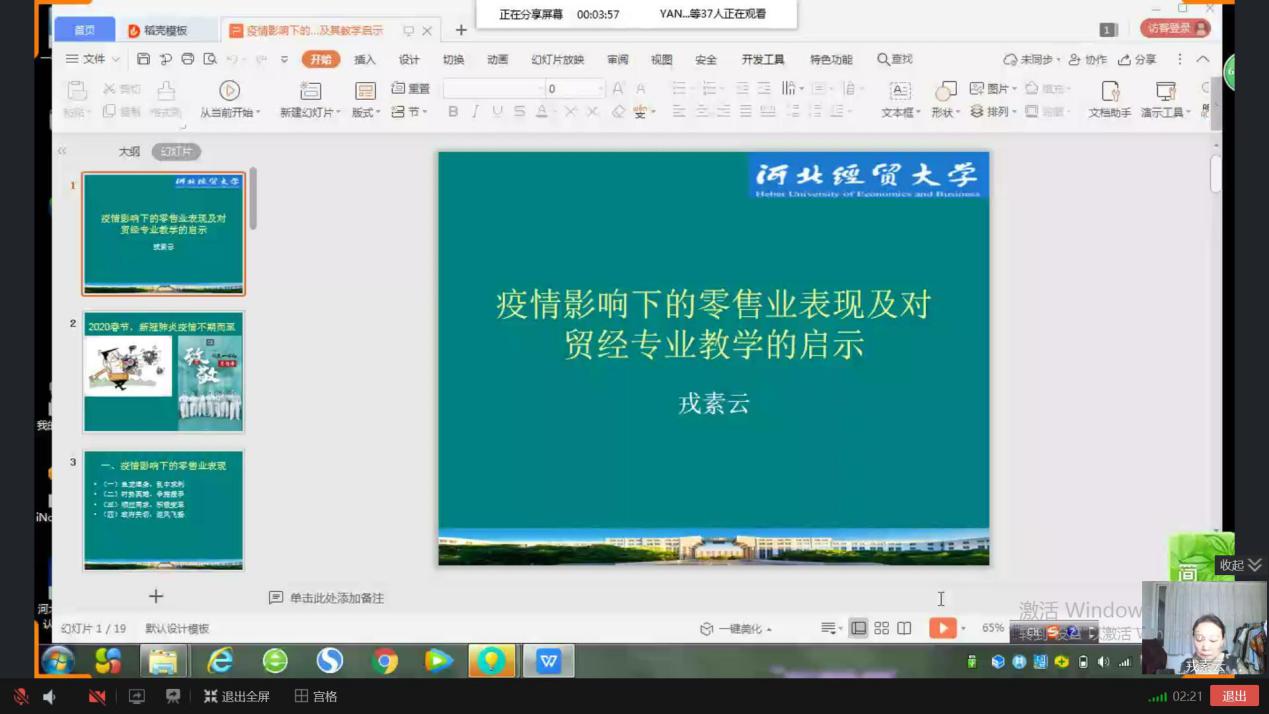Toggle the camera off icon in meeting bar

tap(97, 696)
